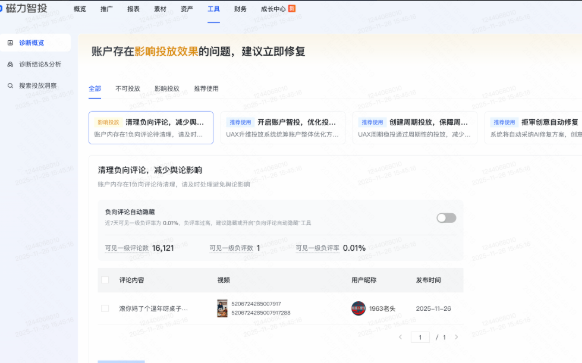Click the 诊断概览 sidebar icon
This screenshot has width=582, height=363.
[x=10, y=43]
